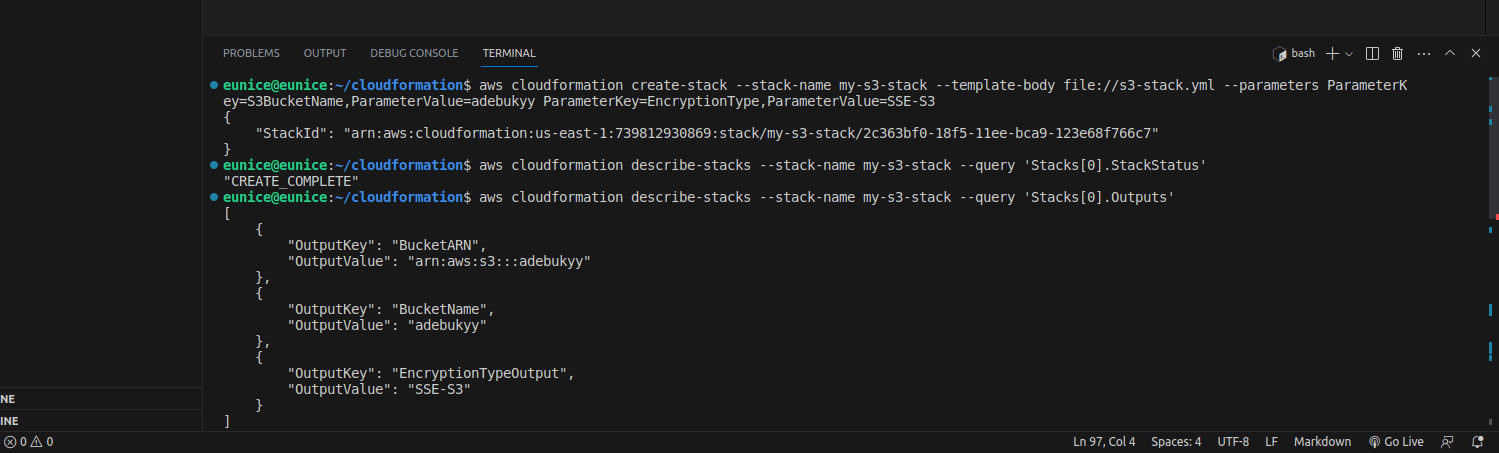The width and height of the screenshot is (1499, 453).
Task: Open notifications bell icon
Action: (x=1477, y=442)
